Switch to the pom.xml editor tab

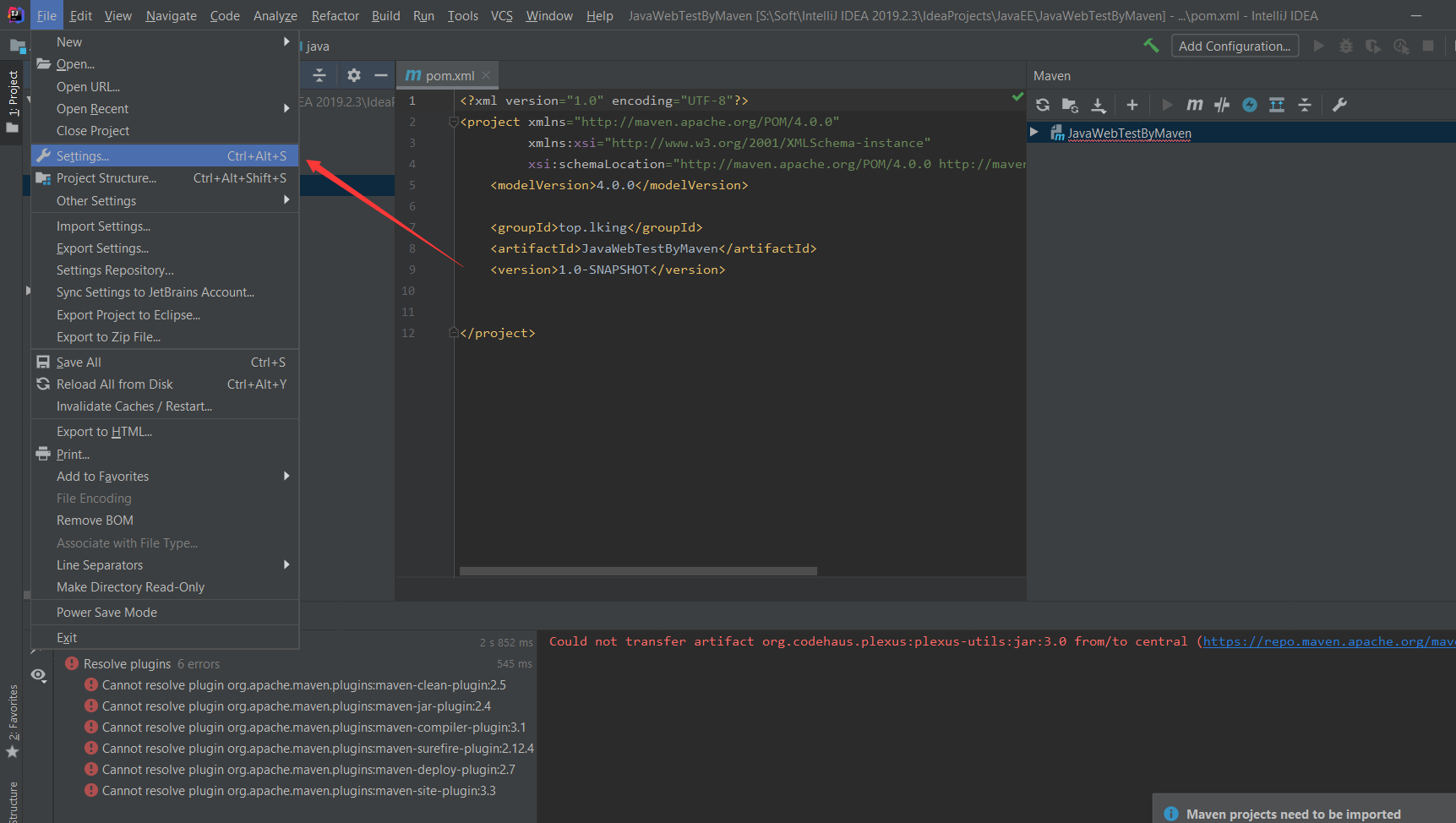(x=448, y=75)
